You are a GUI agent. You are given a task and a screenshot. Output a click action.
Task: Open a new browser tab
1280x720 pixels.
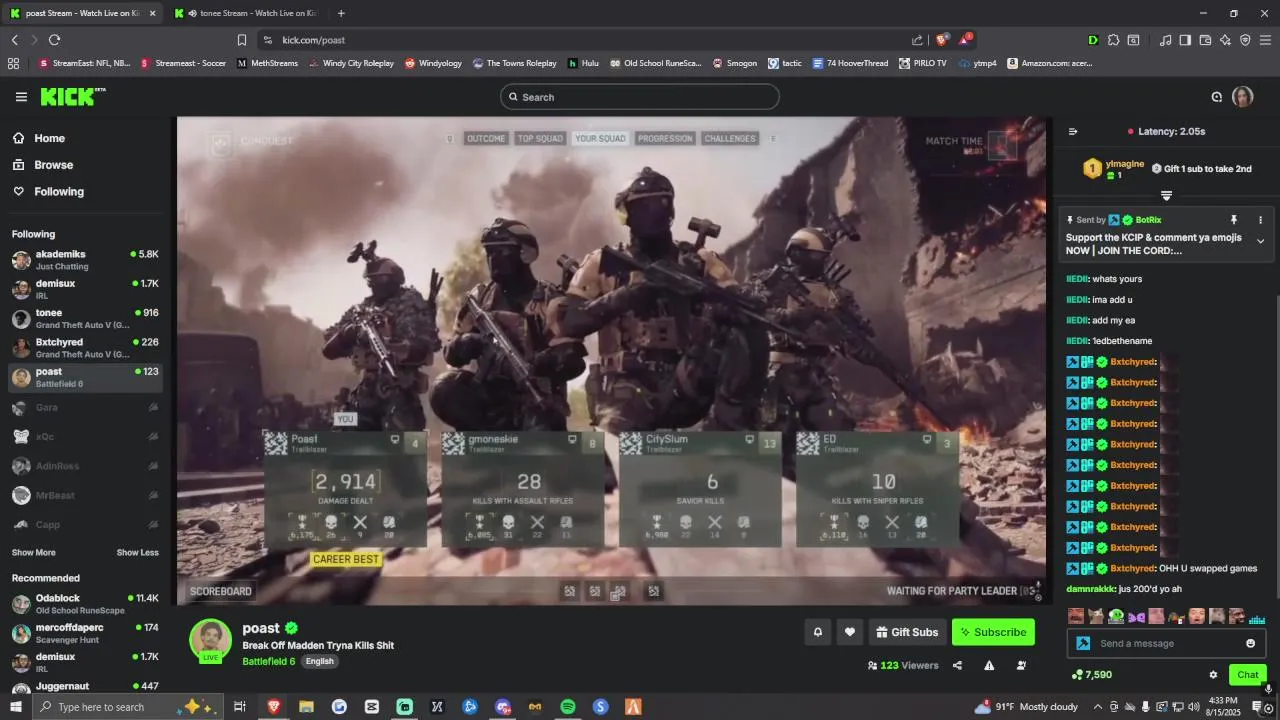point(341,13)
